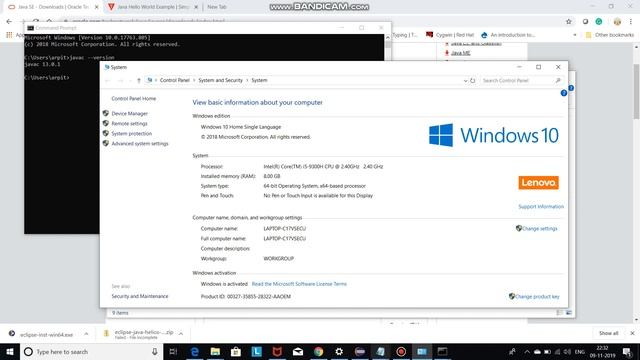Open Google Chrome from taskbar
640x360 pixels.
click(x=318, y=351)
